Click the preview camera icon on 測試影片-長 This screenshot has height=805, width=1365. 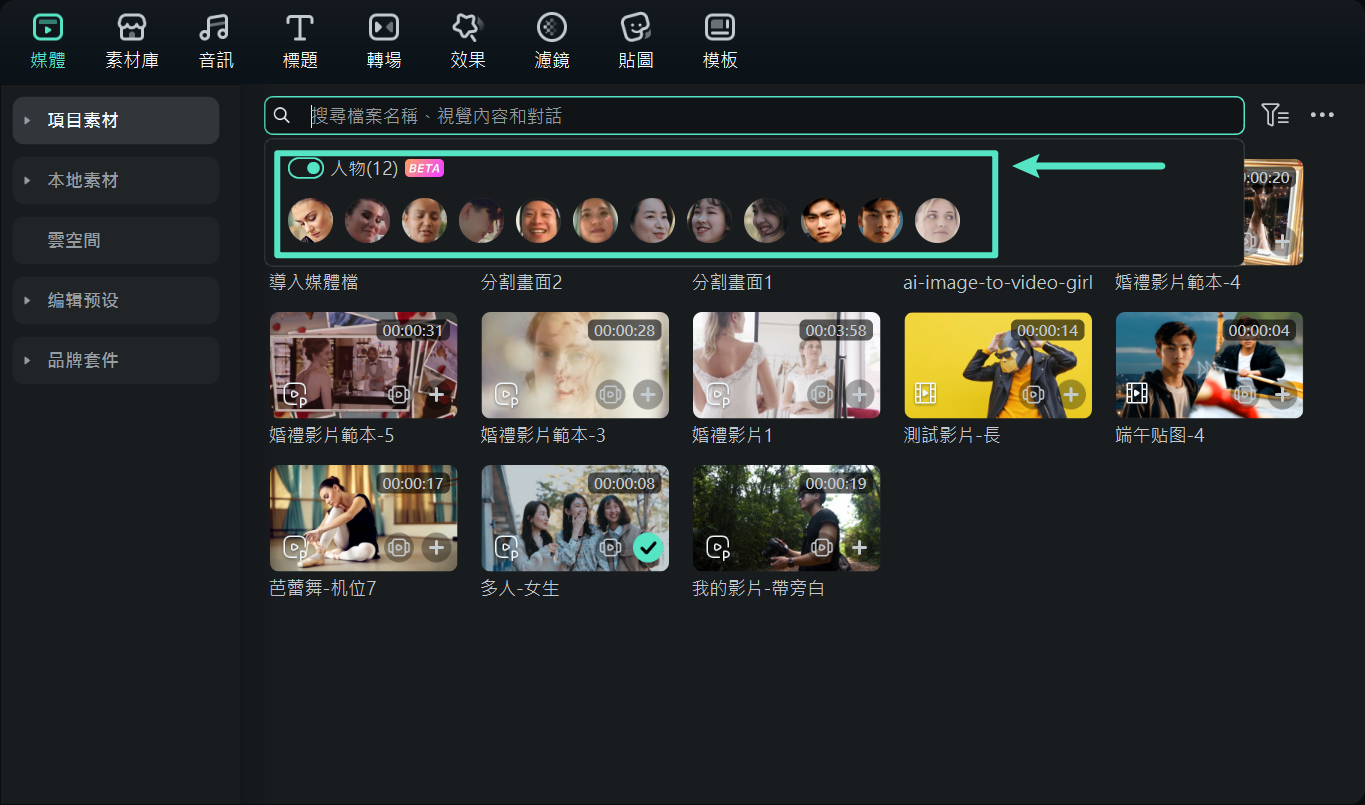click(x=1034, y=394)
